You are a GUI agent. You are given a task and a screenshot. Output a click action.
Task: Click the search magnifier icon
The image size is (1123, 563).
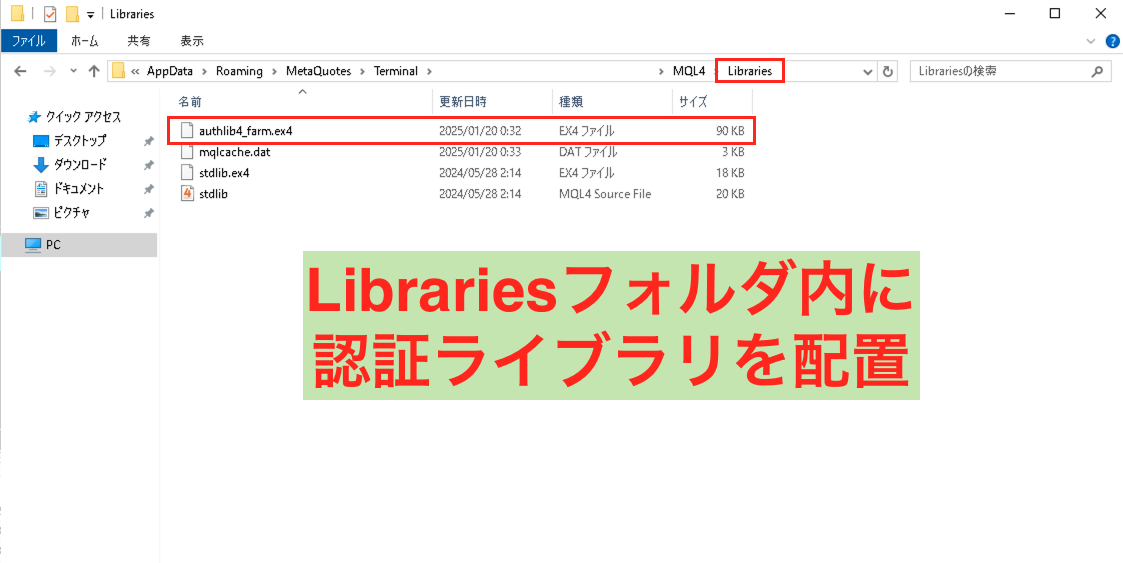(x=1097, y=72)
